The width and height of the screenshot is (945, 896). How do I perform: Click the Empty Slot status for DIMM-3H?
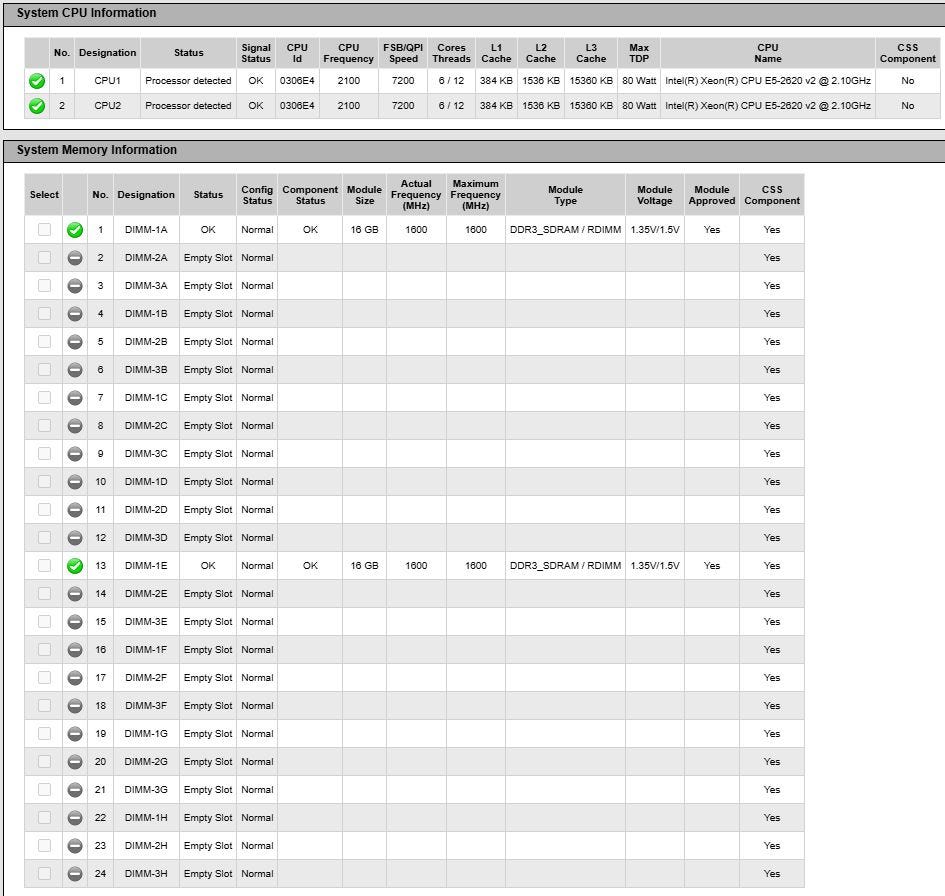click(207, 874)
